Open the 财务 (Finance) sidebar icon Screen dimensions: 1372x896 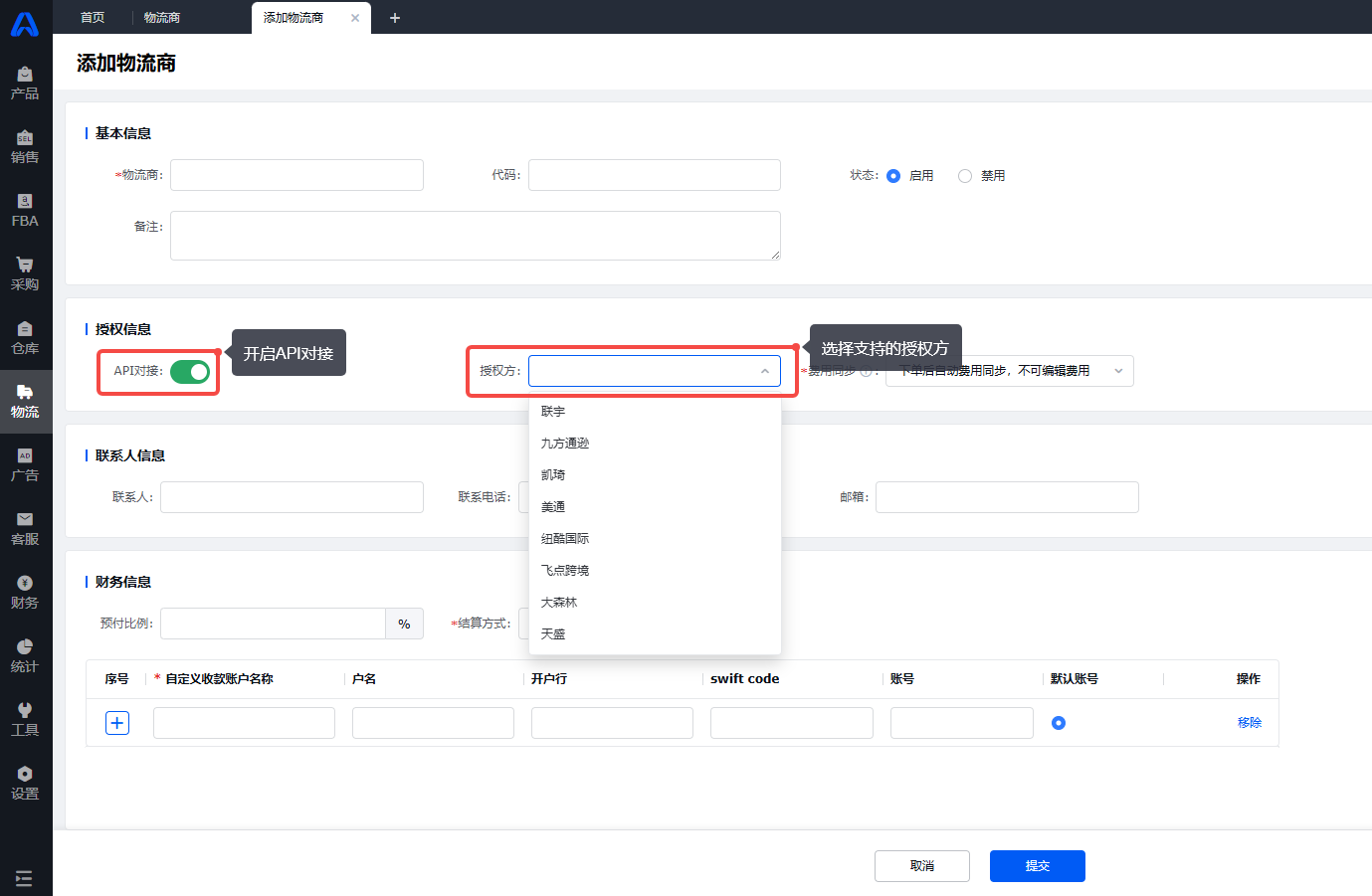click(25, 592)
